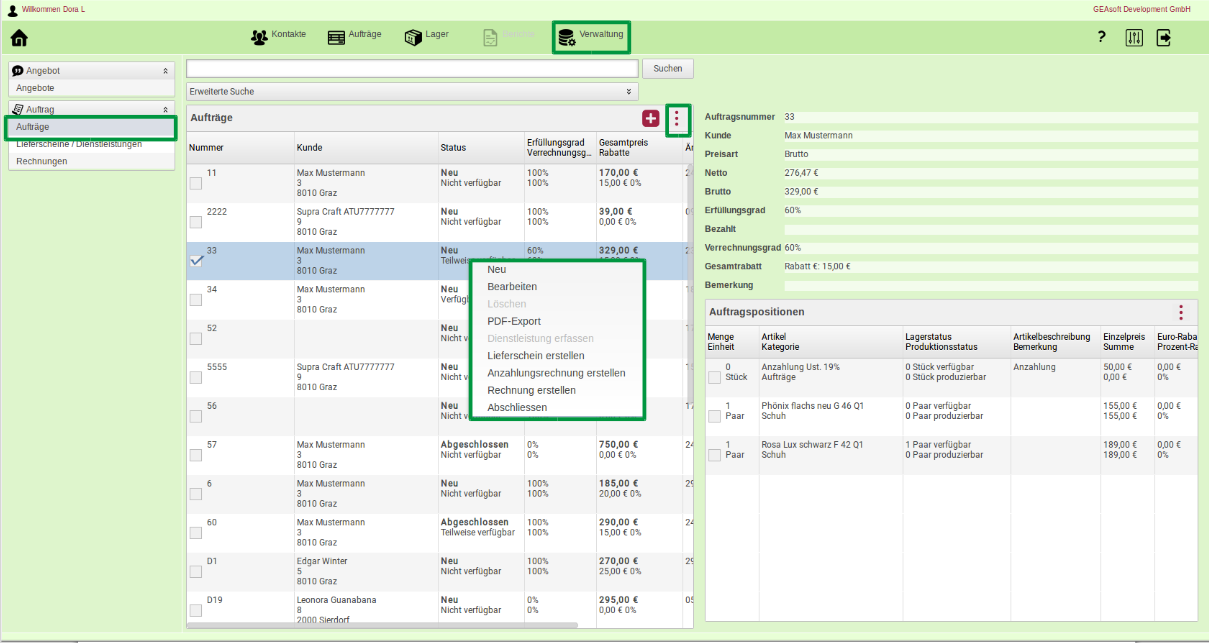
Task: Expand the Erweiterte Suche panel
Action: point(412,92)
